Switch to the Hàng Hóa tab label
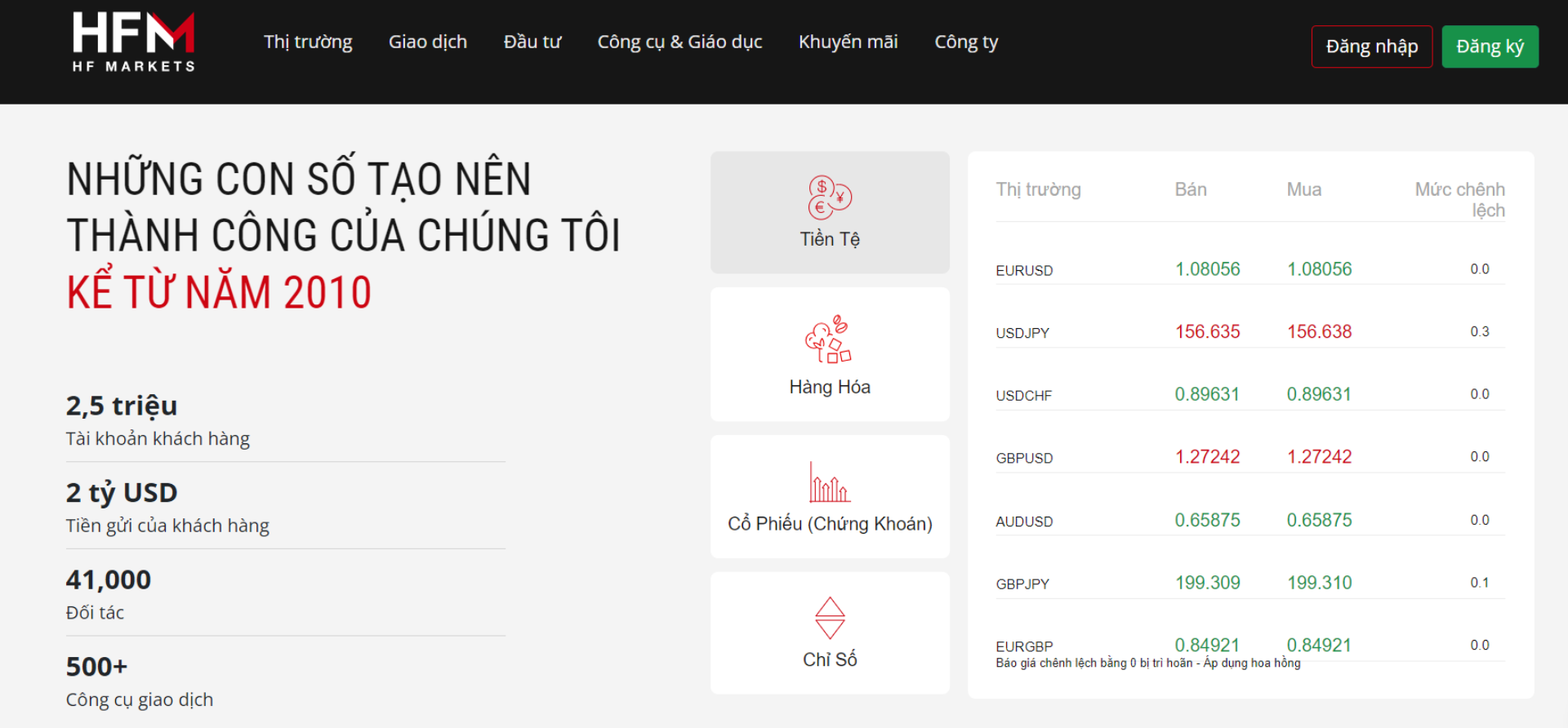This screenshot has height=728, width=1568. [x=830, y=387]
